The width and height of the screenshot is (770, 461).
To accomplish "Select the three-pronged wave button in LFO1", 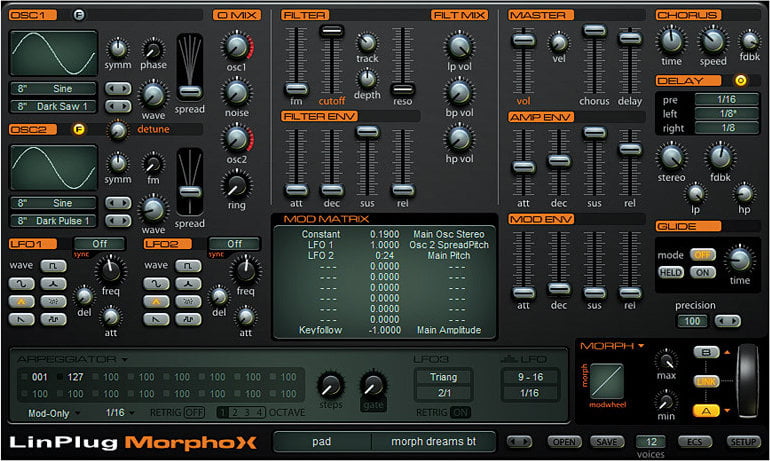I will (53, 284).
